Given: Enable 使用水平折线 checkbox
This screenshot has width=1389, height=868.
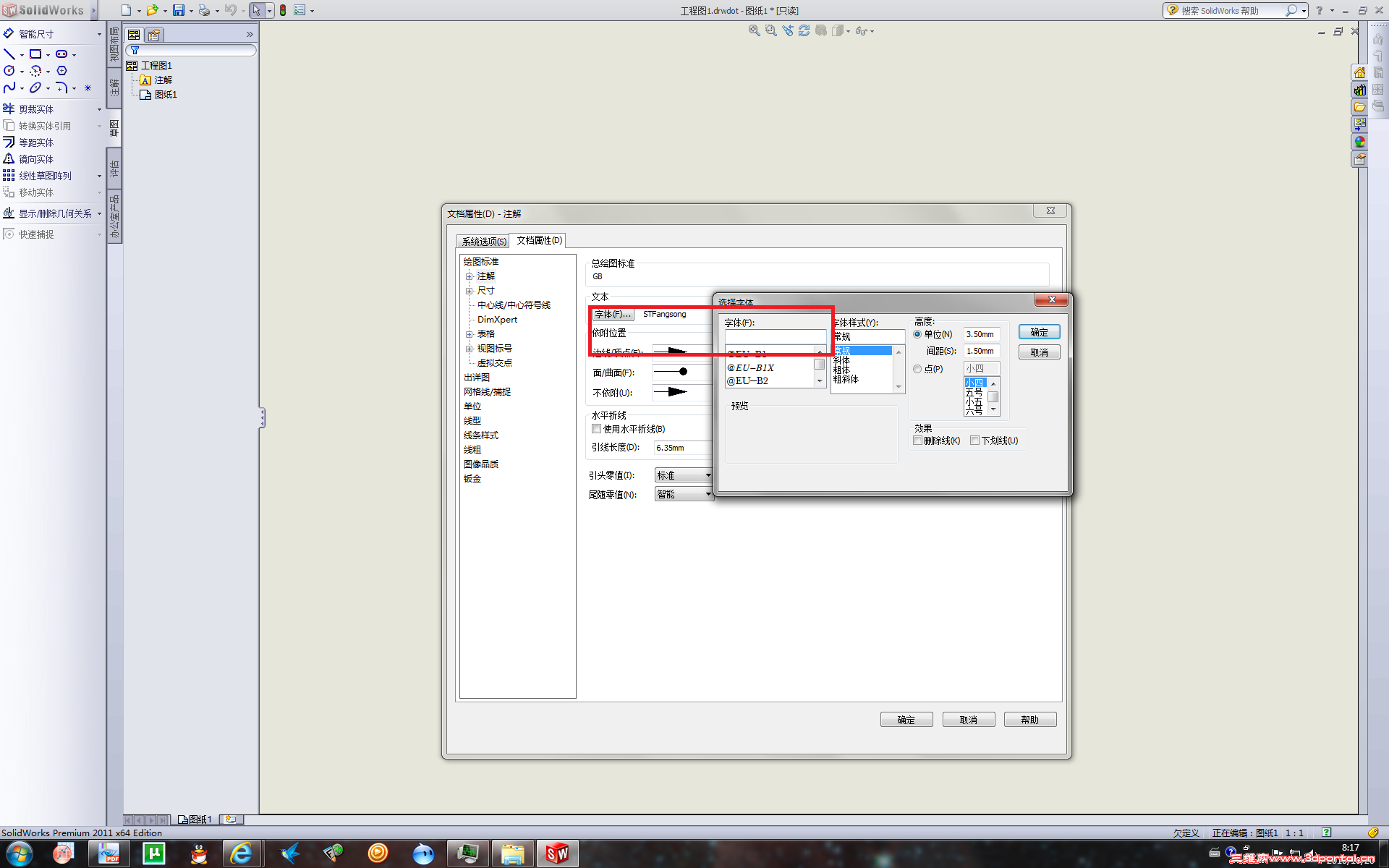Looking at the screenshot, I should click(x=597, y=429).
